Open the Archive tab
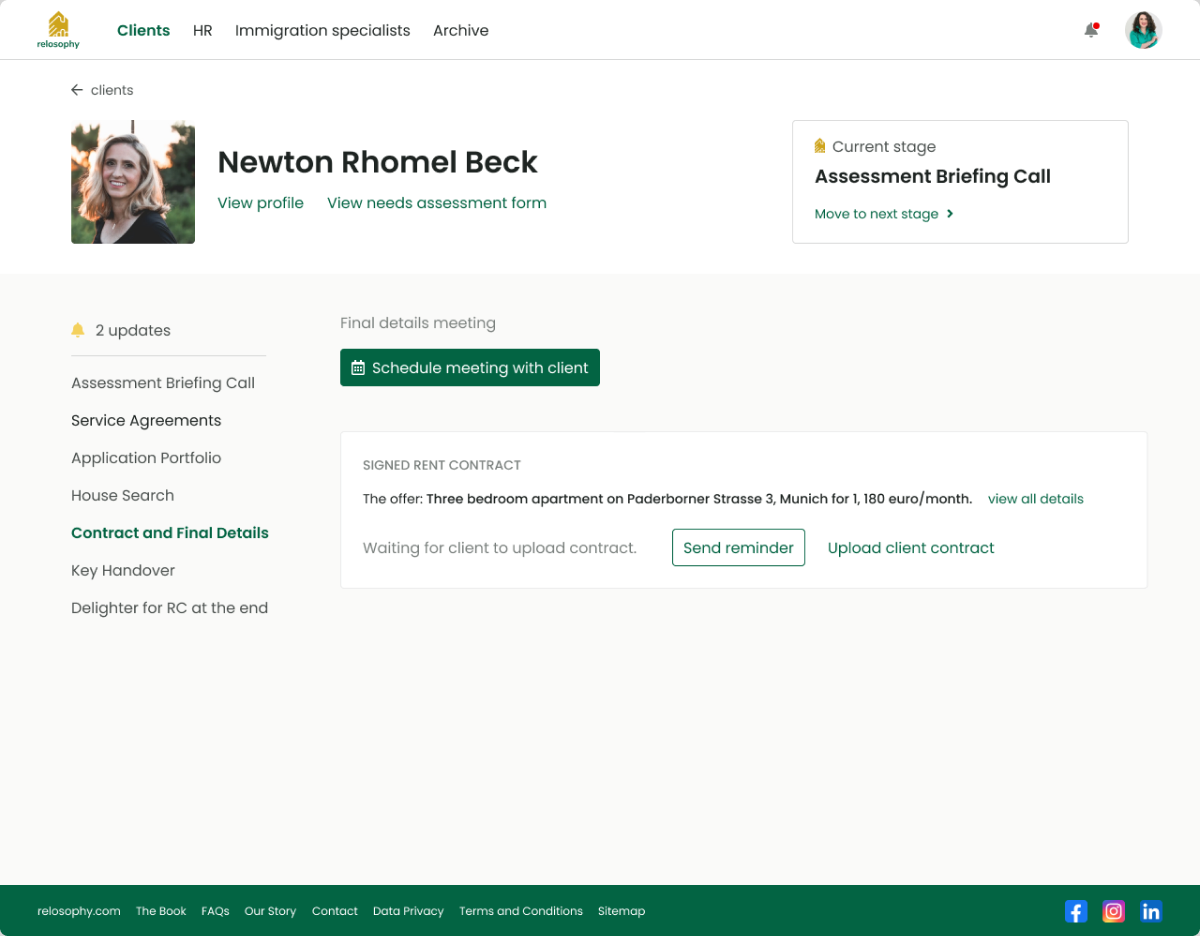This screenshot has height=936, width=1200. pyautogui.click(x=461, y=30)
